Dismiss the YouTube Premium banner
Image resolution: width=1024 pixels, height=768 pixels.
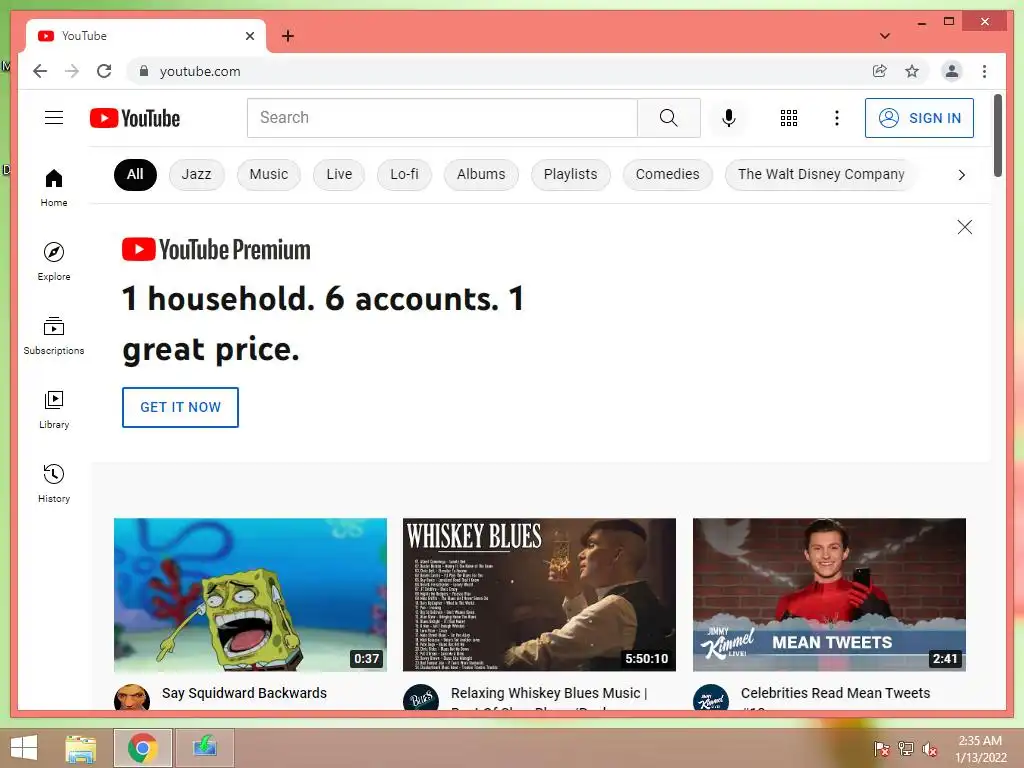[965, 227]
